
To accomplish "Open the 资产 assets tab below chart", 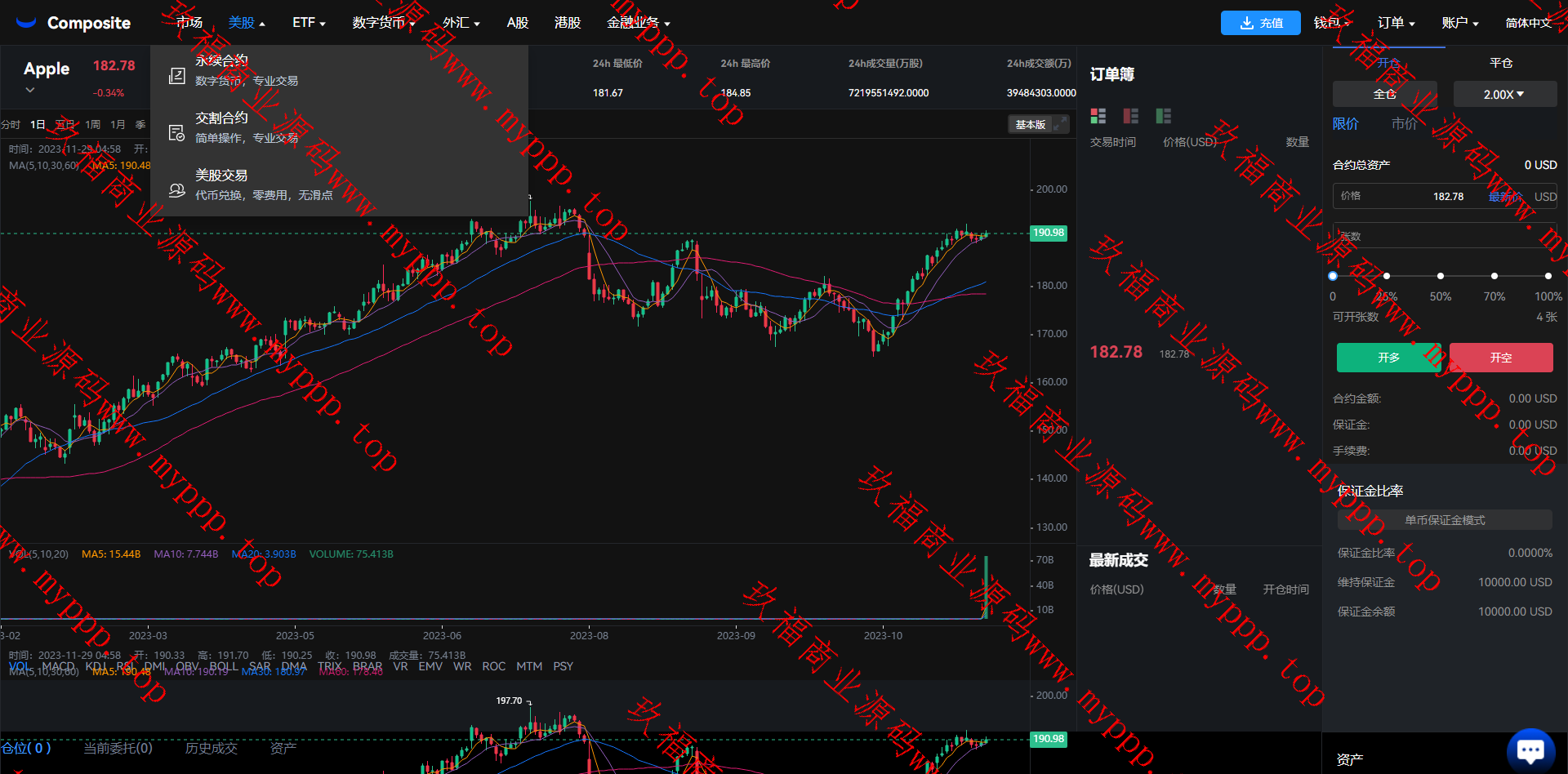I will [283, 748].
